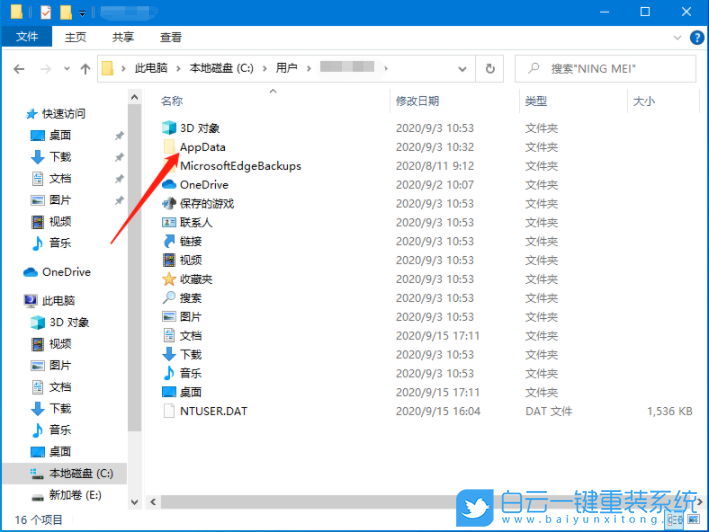709x532 pixels.
Task: Click navigation pane scroll up arrow
Action: coord(134,97)
